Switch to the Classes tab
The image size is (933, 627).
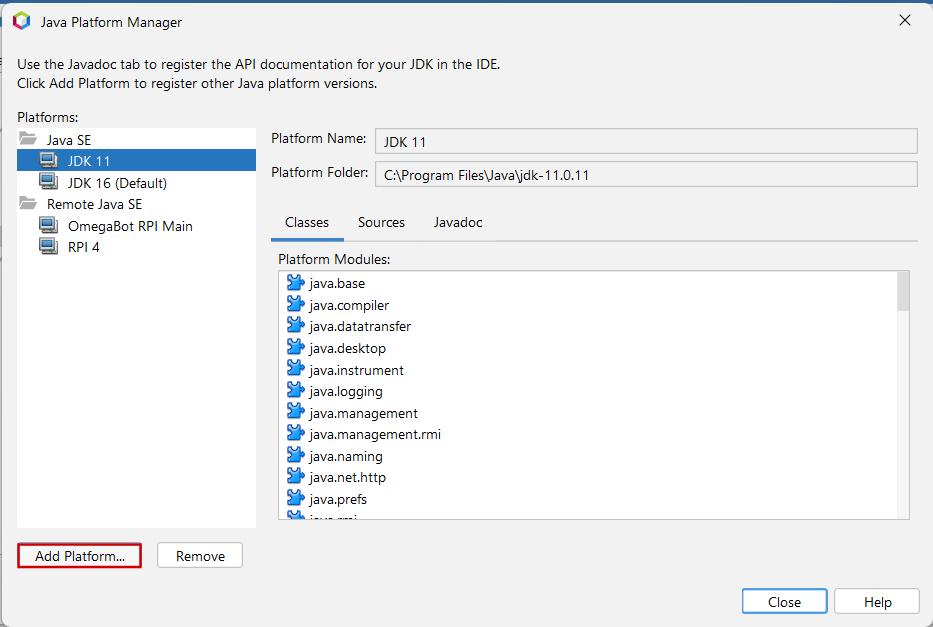click(x=307, y=222)
